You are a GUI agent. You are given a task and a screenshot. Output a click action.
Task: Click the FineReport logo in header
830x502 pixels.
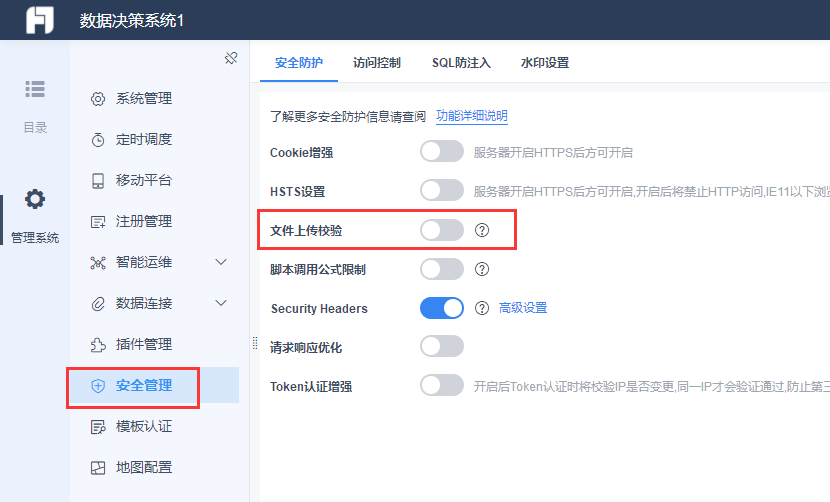click(40, 20)
